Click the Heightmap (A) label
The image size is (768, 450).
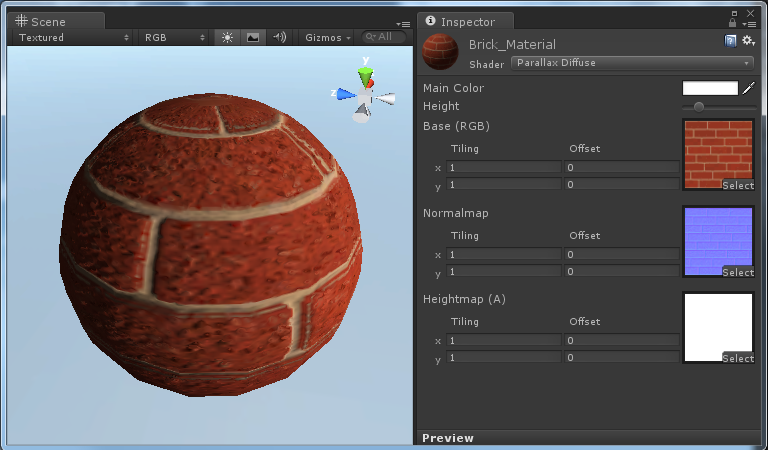pyautogui.click(x=464, y=299)
